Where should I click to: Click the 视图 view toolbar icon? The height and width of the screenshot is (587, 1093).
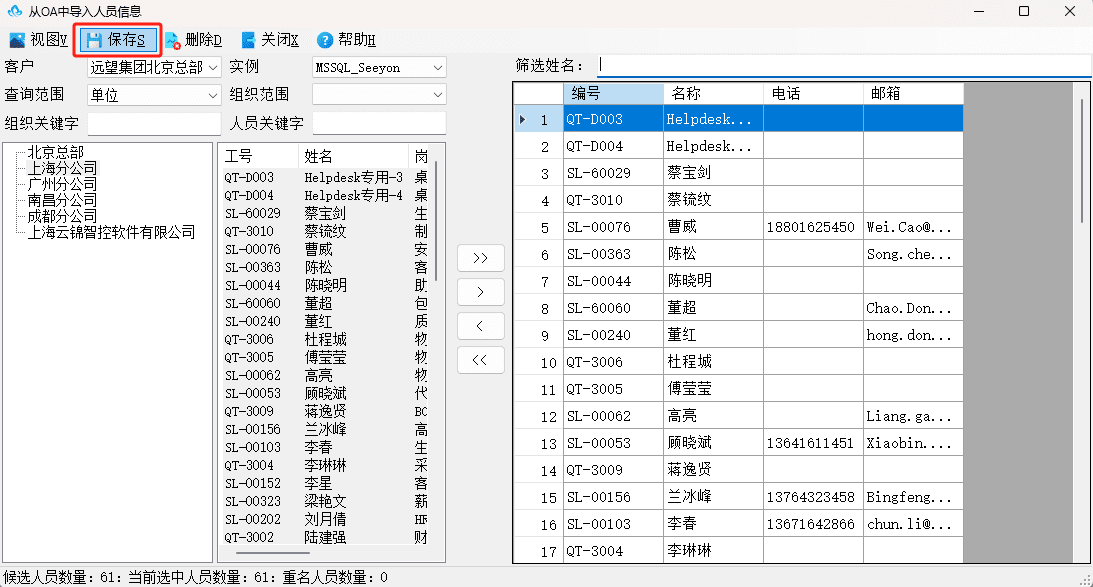[x=17, y=40]
